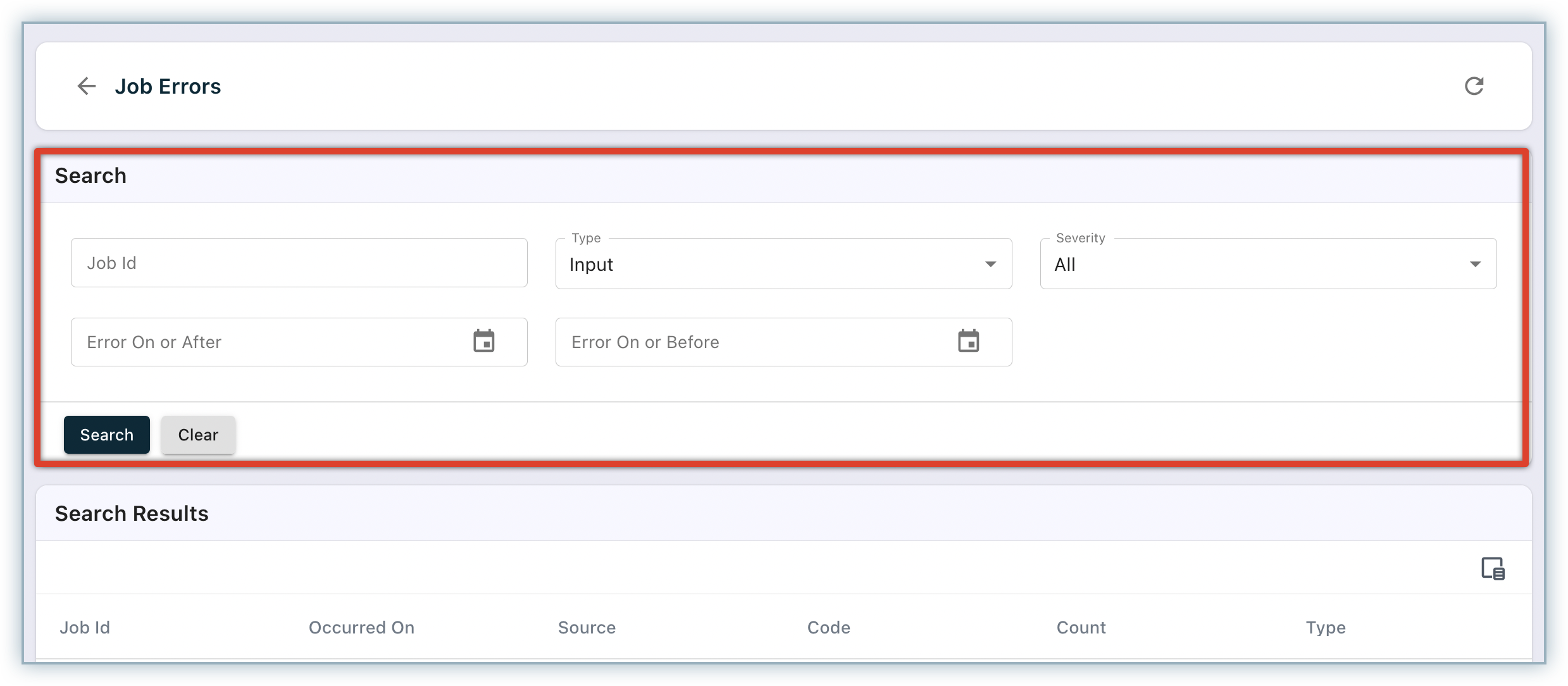Viewport: 1568px width, 686px height.
Task: Sort by Count column header
Action: point(1081,628)
